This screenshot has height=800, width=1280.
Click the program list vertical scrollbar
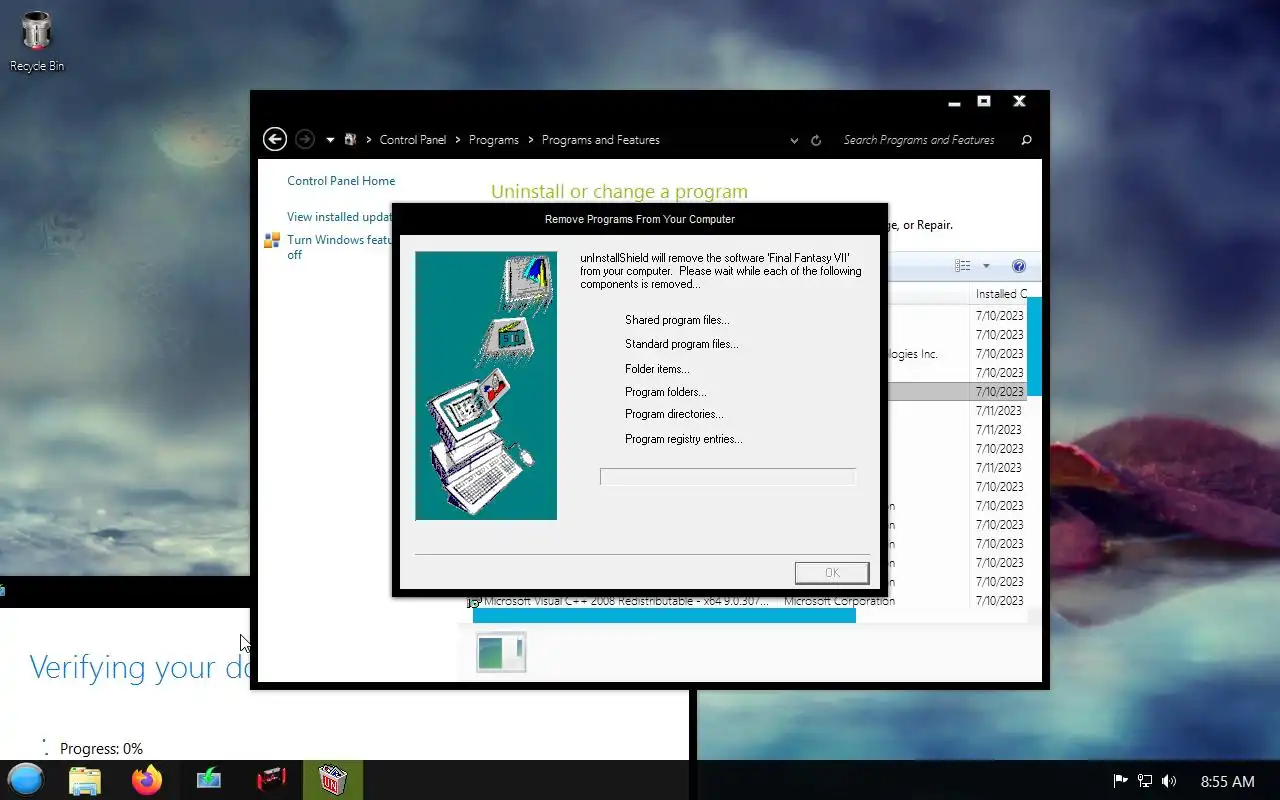pyautogui.click(x=1035, y=345)
